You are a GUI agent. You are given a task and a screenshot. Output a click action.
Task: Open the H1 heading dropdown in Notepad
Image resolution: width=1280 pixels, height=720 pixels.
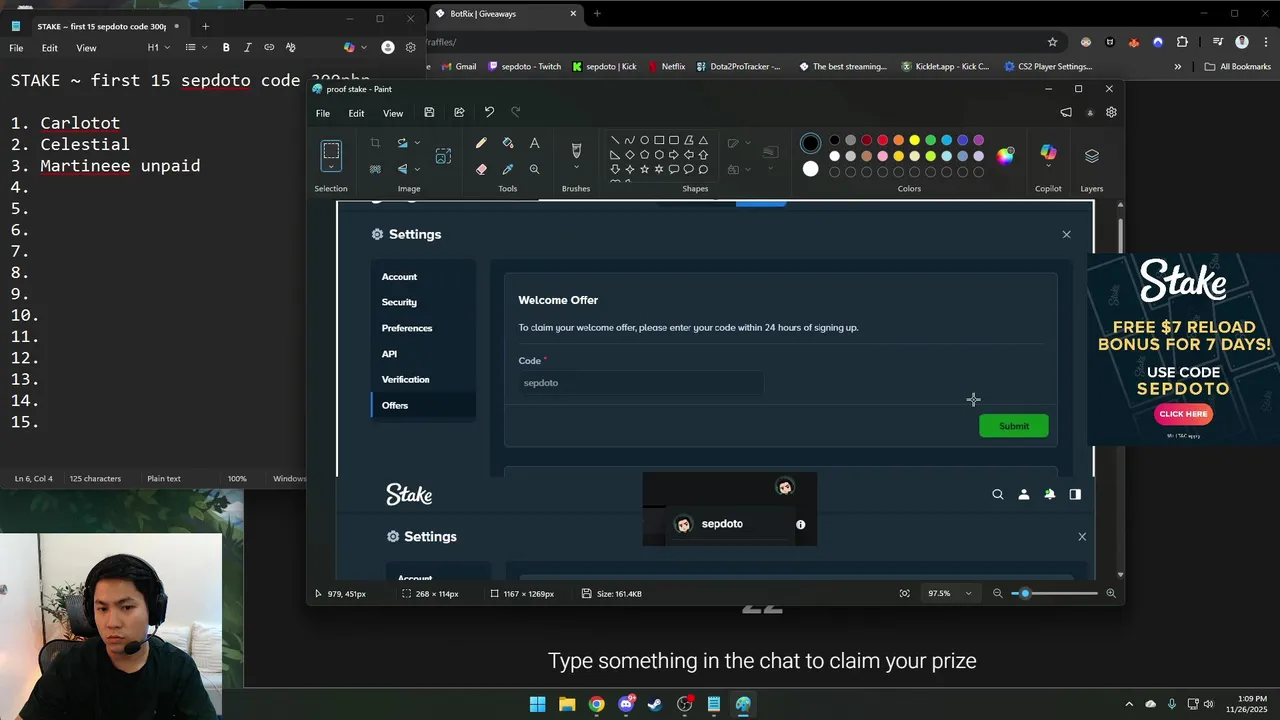[159, 48]
